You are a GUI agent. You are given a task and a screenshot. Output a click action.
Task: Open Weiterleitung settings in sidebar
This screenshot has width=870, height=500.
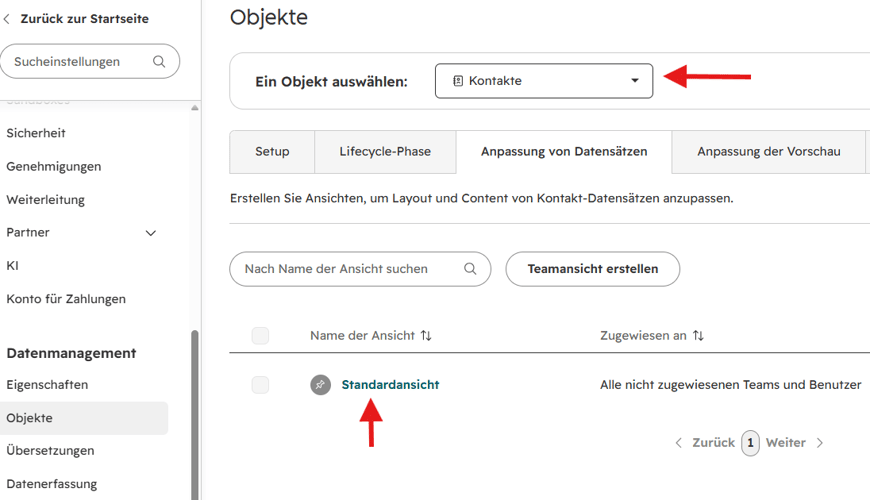click(x=45, y=200)
